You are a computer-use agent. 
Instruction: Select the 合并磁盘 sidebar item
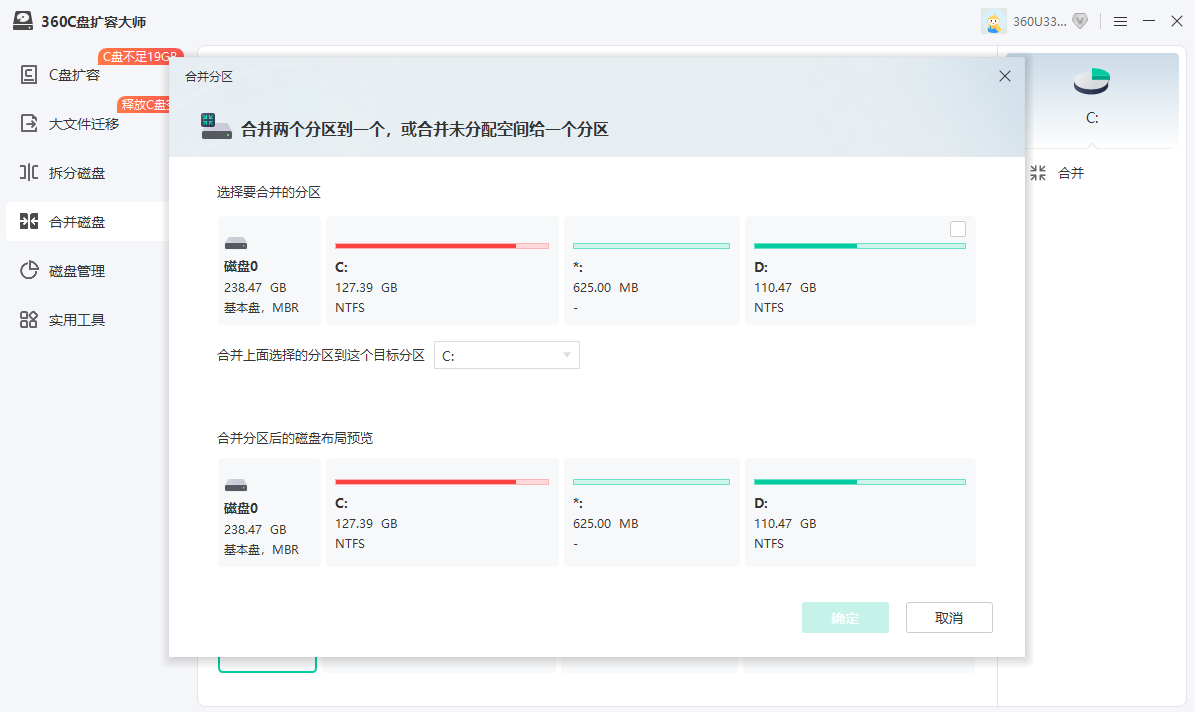[87, 222]
